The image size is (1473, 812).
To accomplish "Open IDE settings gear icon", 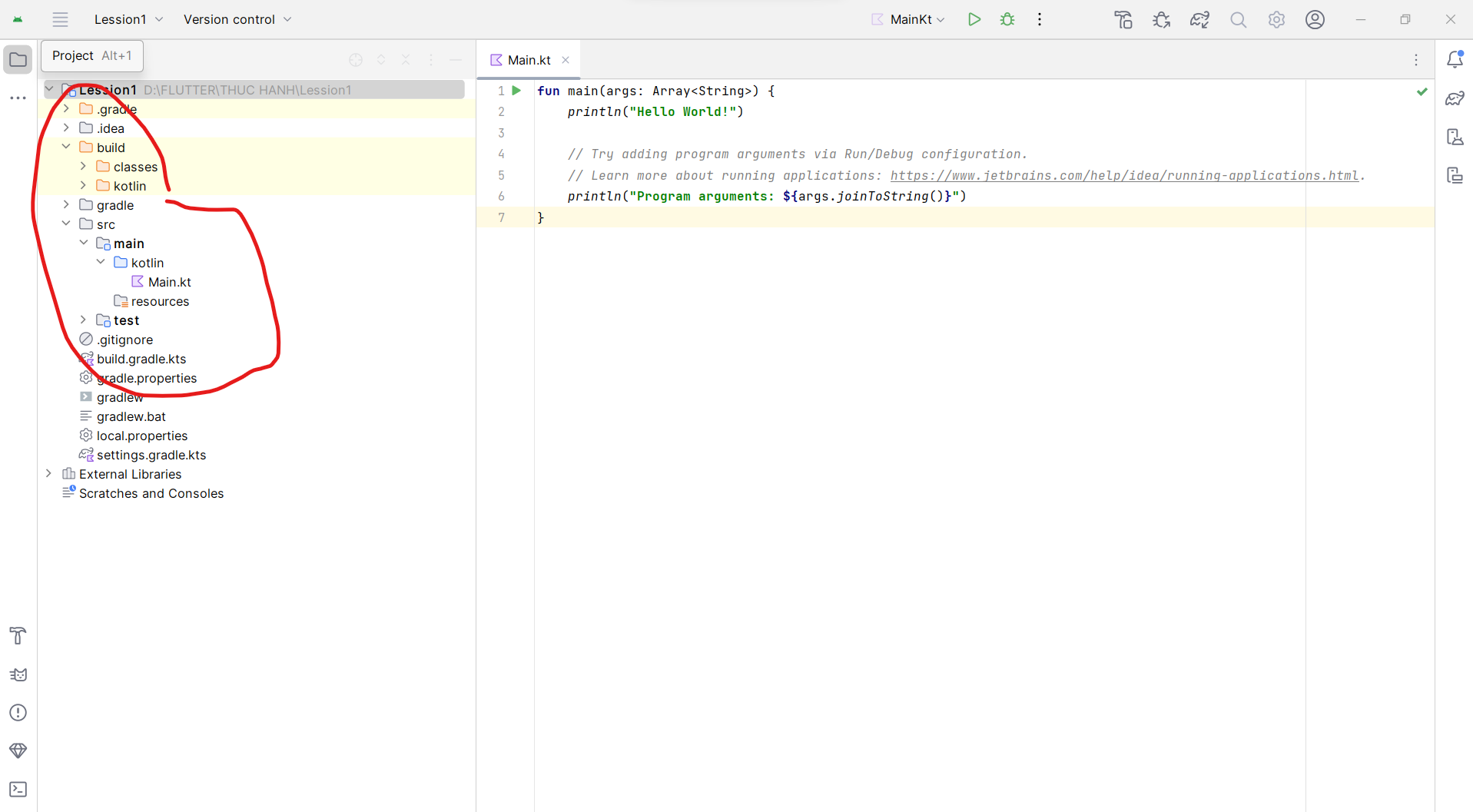I will click(1276, 19).
